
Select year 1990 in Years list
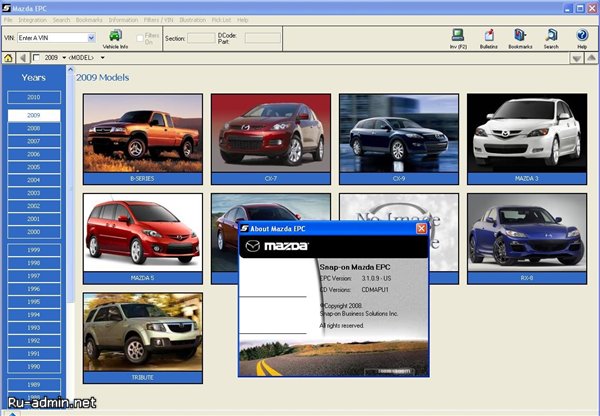tap(34, 367)
